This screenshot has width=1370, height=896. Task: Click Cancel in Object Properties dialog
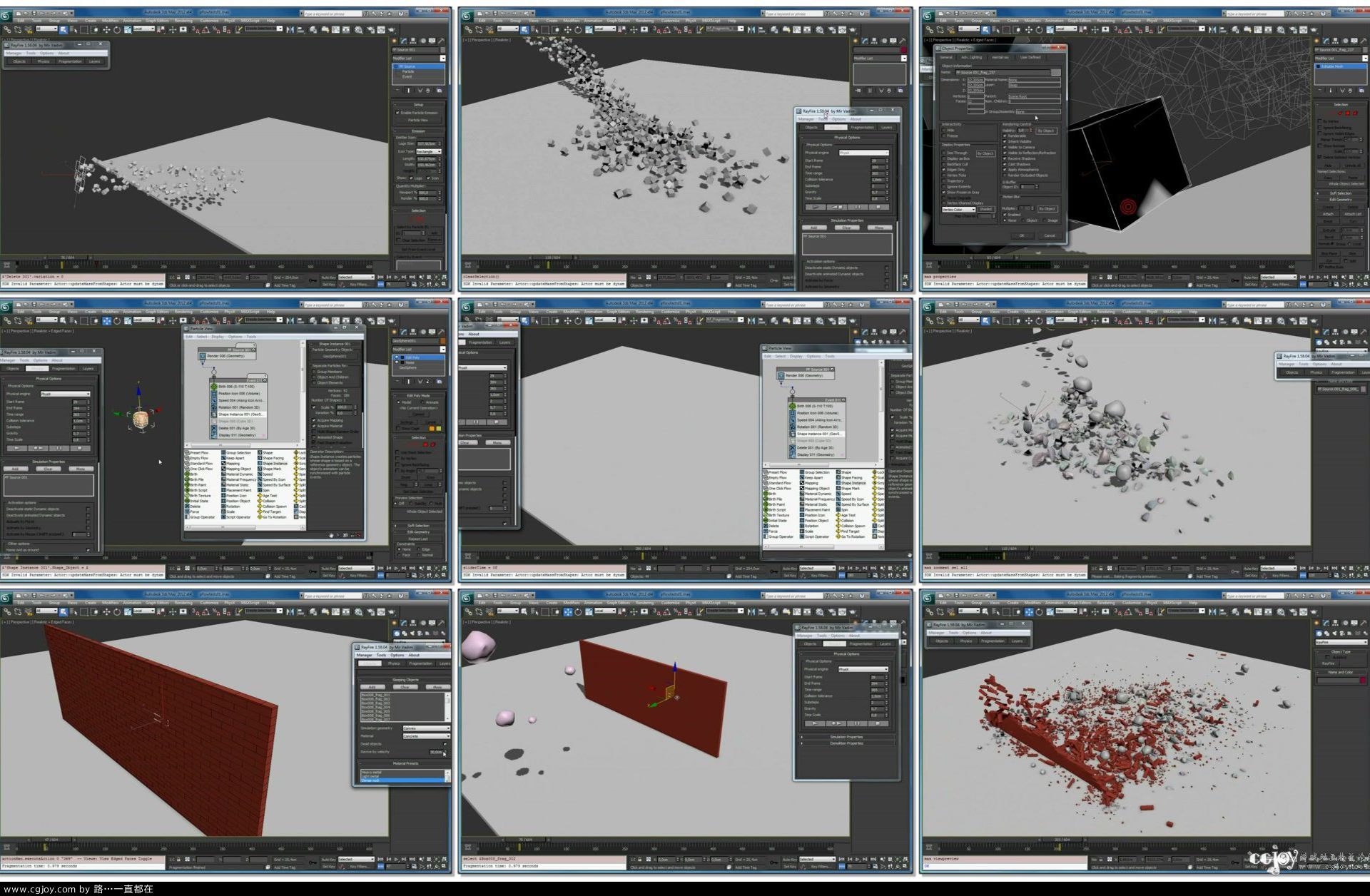[1050, 235]
